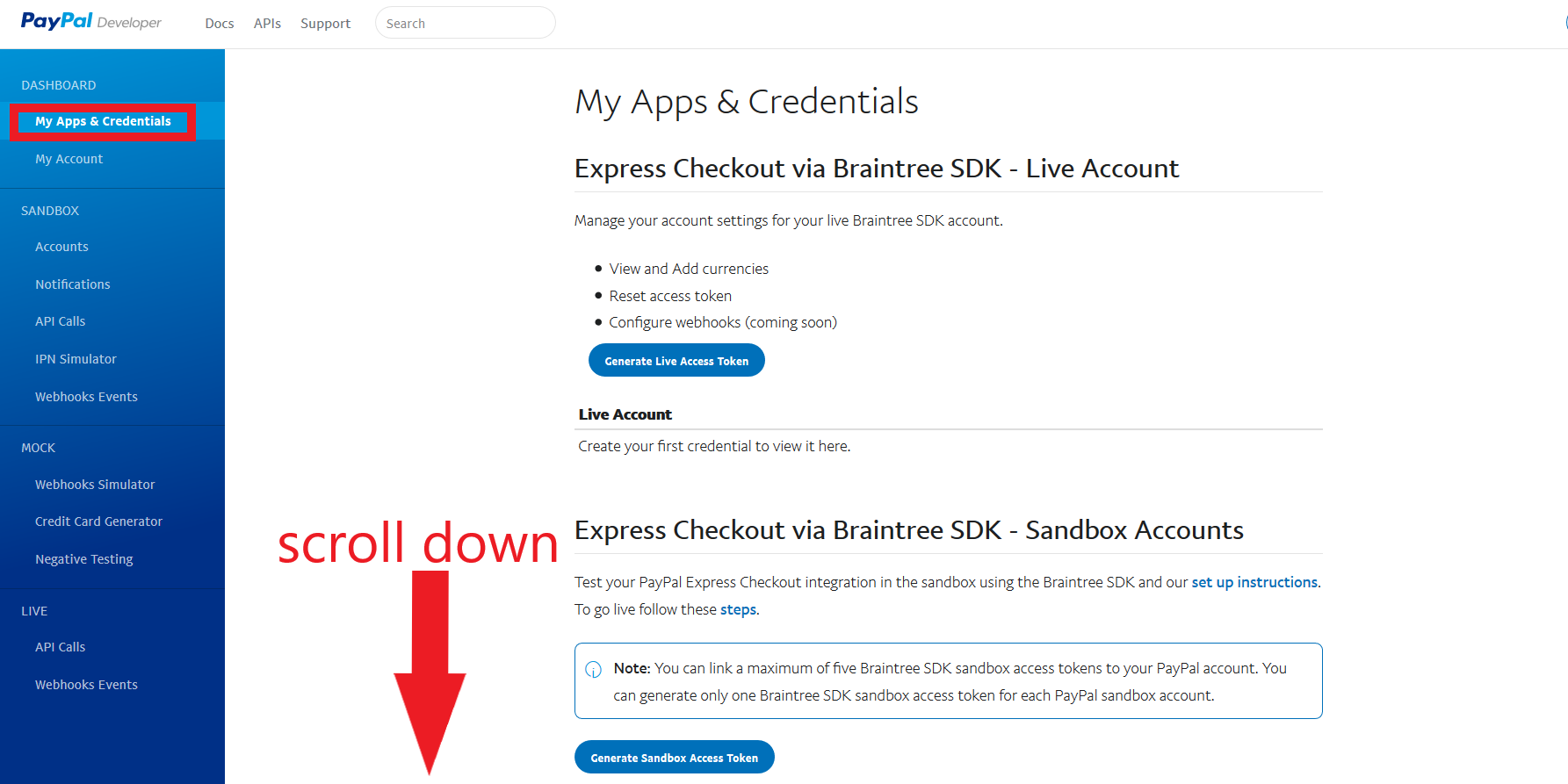The image size is (1568, 784).
Task: Click the PayPal Developer logo
Action: pyautogui.click(x=90, y=22)
